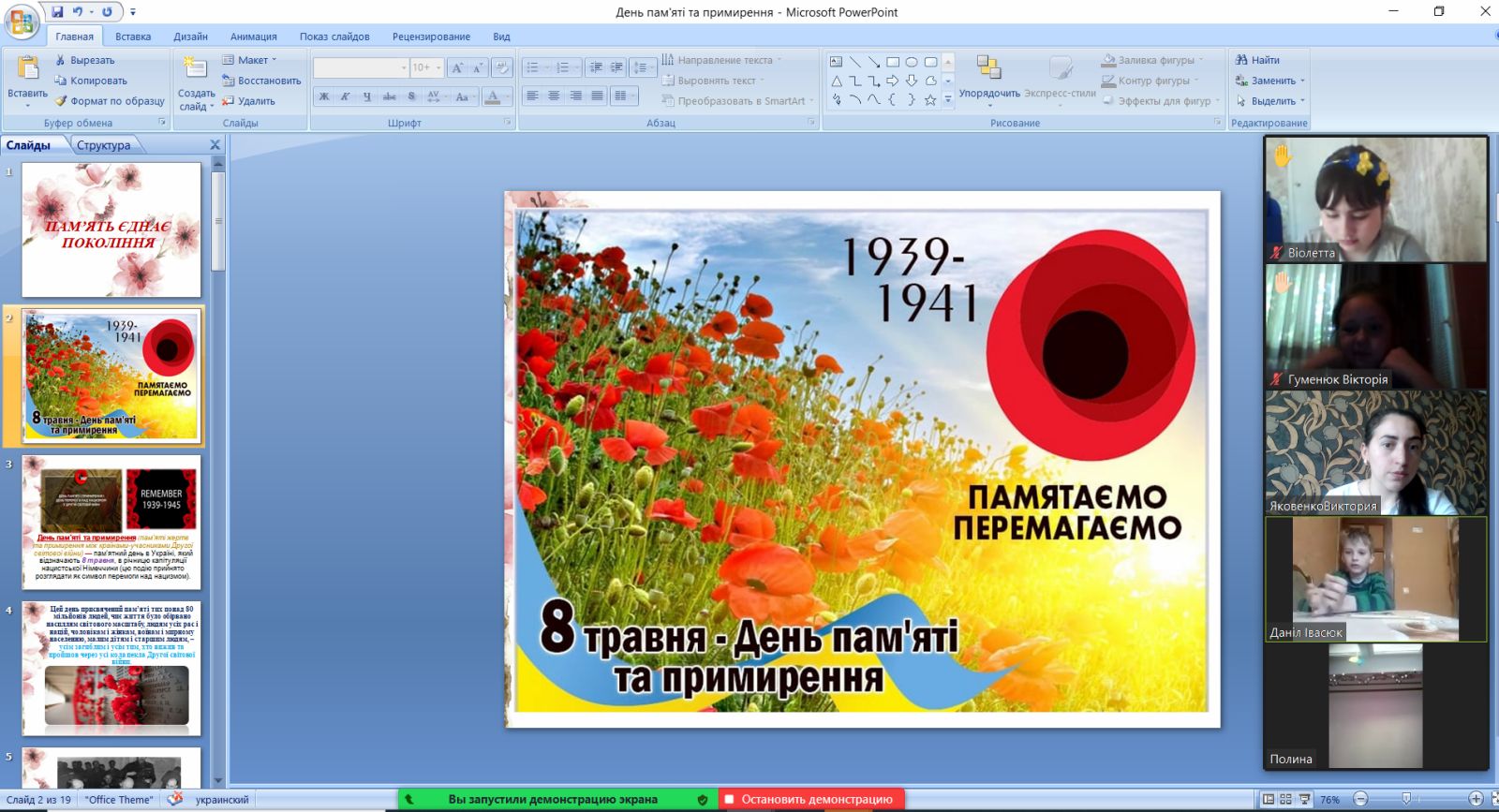Toggle text shadow (S) formatting
Image resolution: width=1499 pixels, height=812 pixels.
[x=411, y=96]
